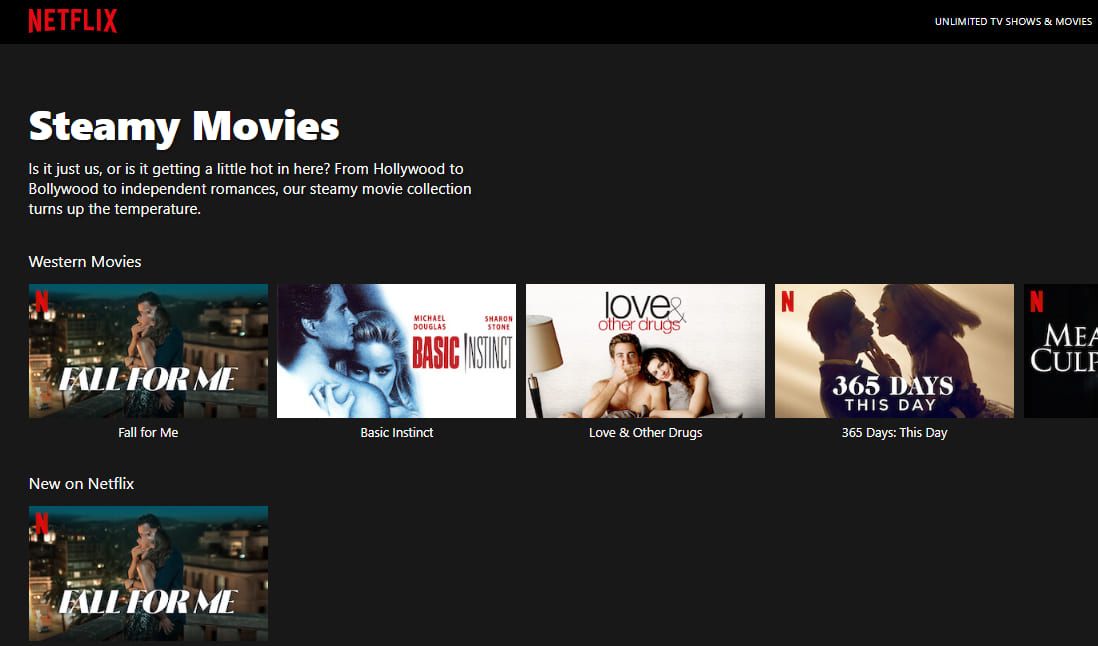The width and height of the screenshot is (1098, 646).
Task: Click the 365 Days: This Day title text
Action: coord(894,432)
